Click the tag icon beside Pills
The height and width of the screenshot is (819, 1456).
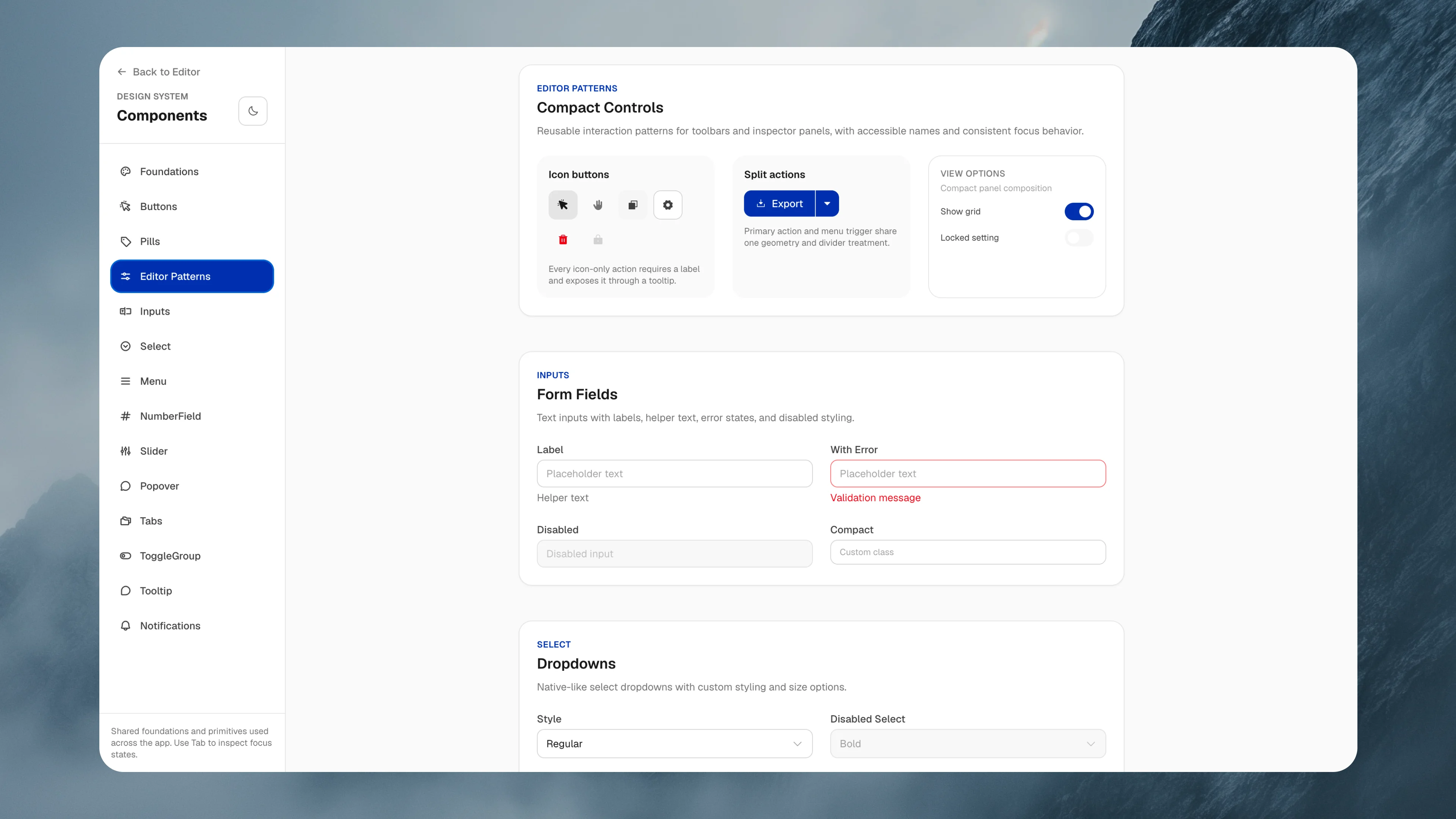click(126, 242)
